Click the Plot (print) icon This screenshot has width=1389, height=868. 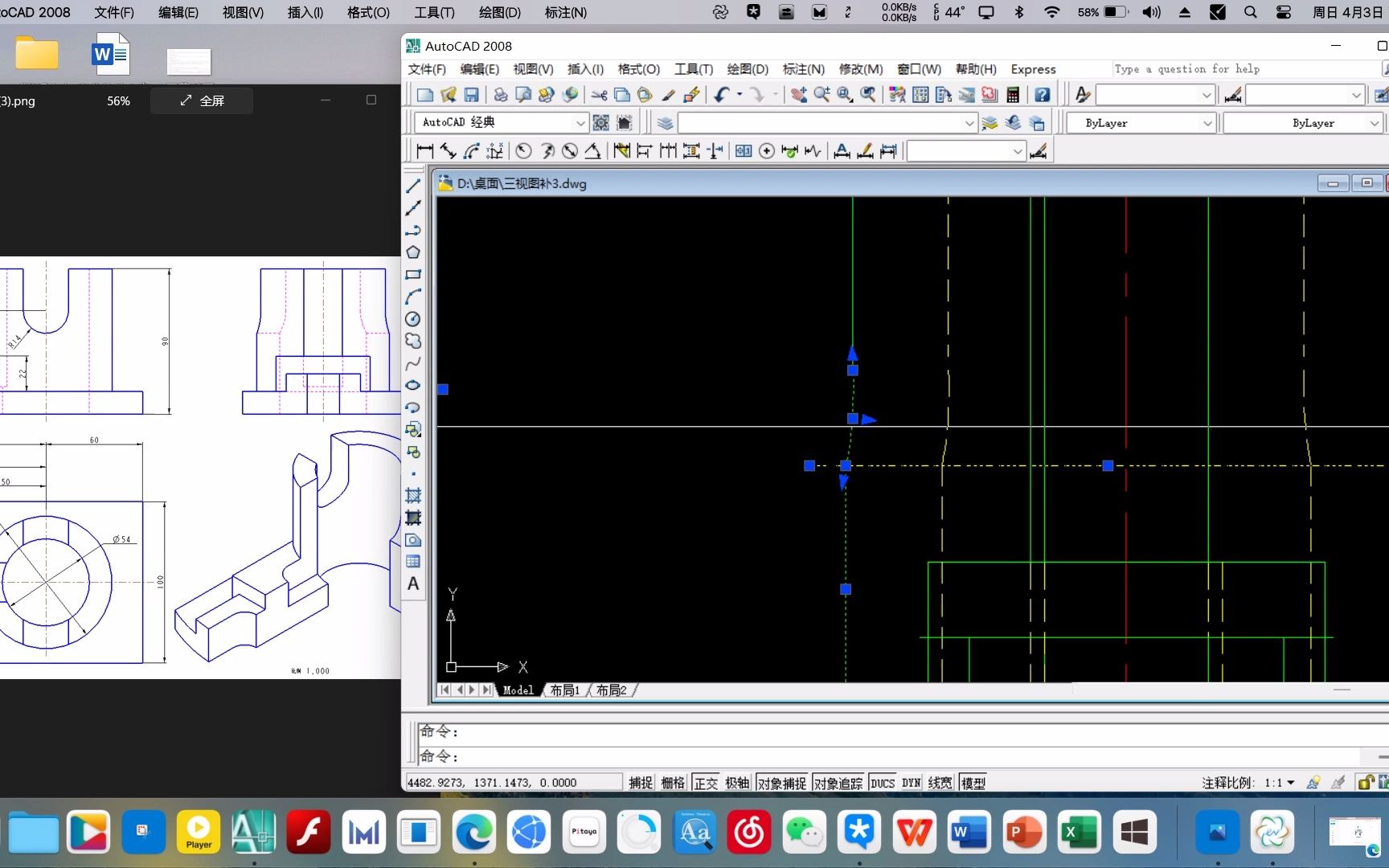[500, 94]
